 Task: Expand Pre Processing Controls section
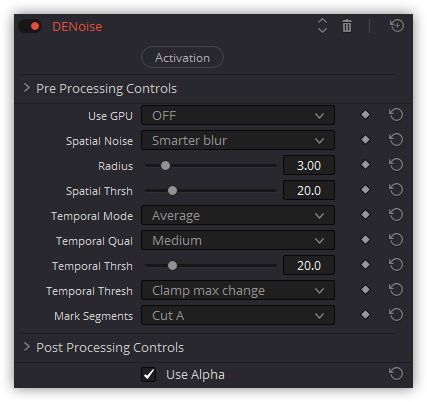[100, 89]
